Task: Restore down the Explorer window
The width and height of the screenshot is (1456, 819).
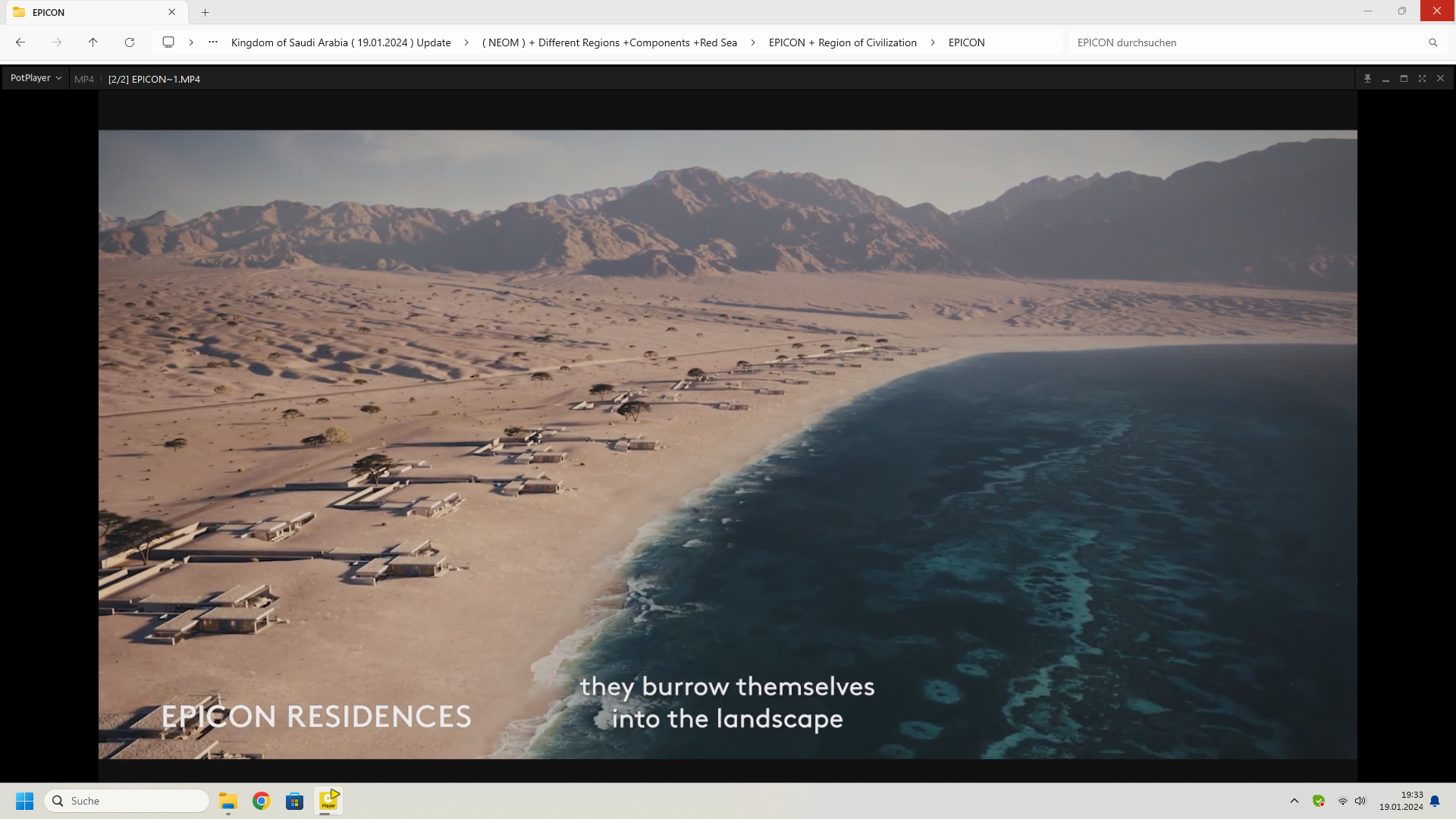Action: [1402, 11]
